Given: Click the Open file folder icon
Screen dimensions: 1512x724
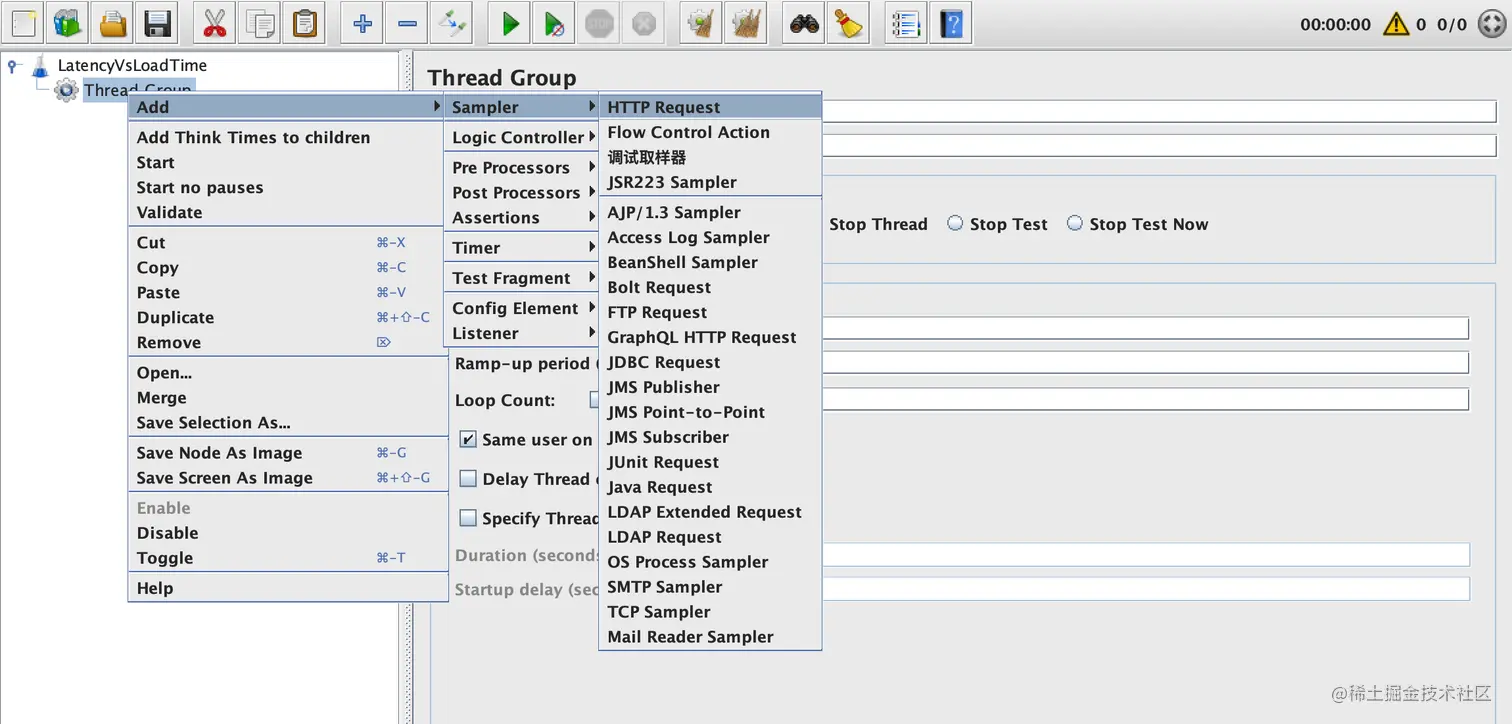Looking at the screenshot, I should pos(113,23).
